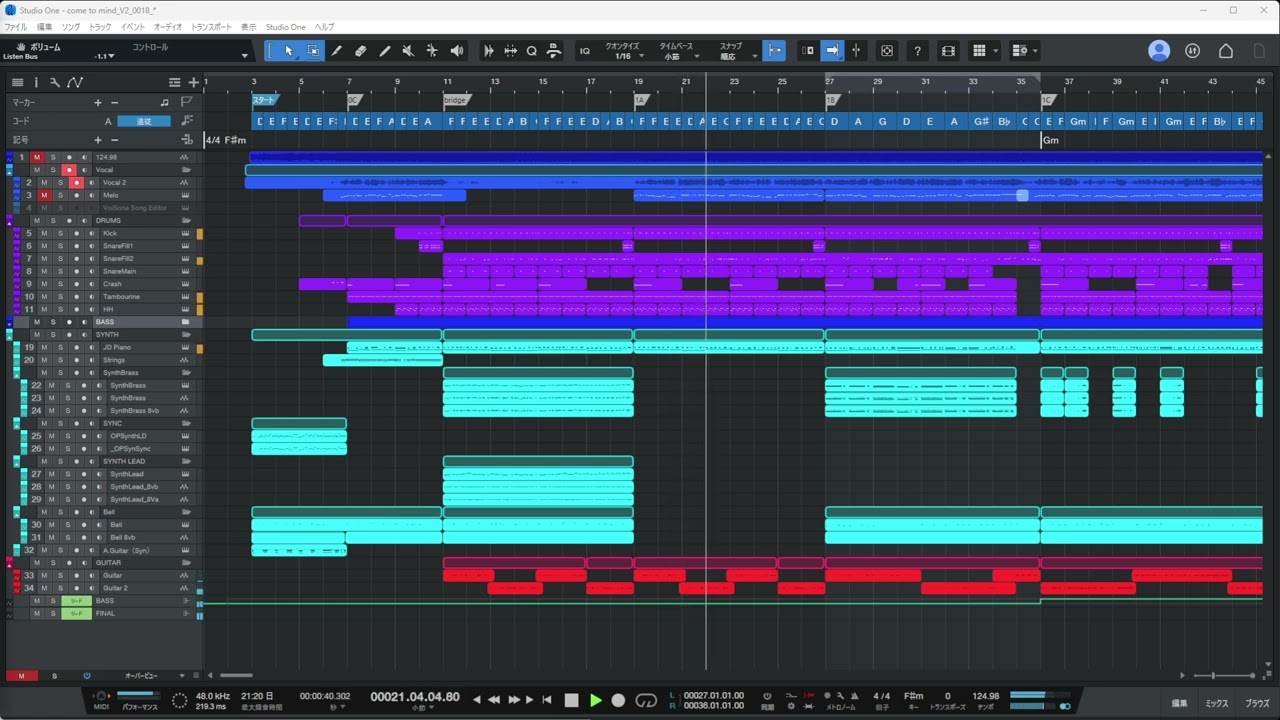Open the トラック menu
Viewport: 1280px width, 720px height.
[x=100, y=27]
